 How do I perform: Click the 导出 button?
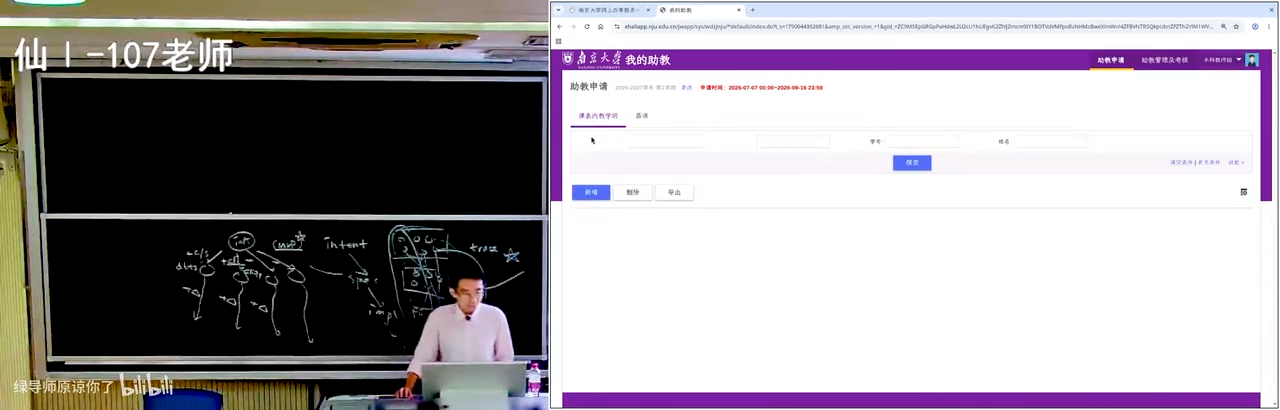point(674,192)
